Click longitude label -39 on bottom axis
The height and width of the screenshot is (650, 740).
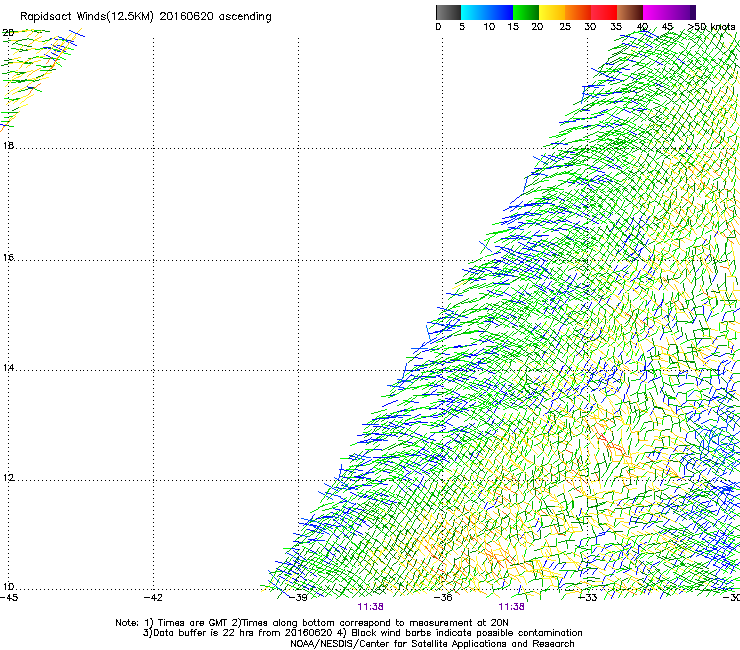click(298, 598)
